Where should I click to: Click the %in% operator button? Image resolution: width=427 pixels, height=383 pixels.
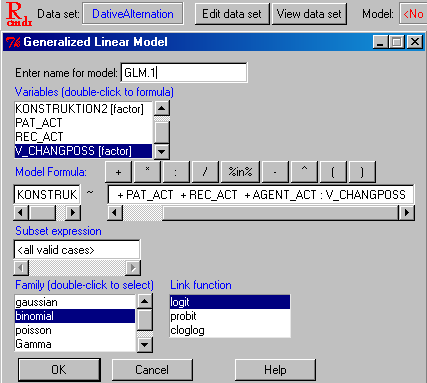pos(241,172)
